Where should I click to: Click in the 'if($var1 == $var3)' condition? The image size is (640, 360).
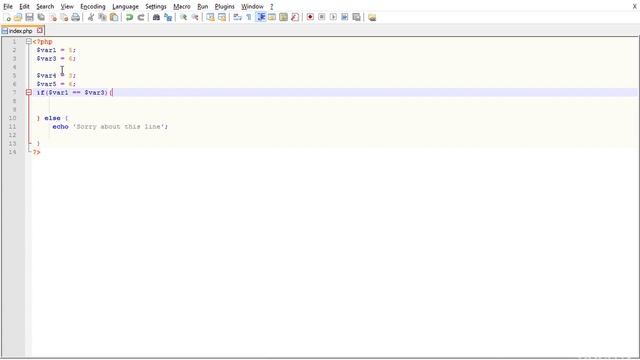click(72, 93)
